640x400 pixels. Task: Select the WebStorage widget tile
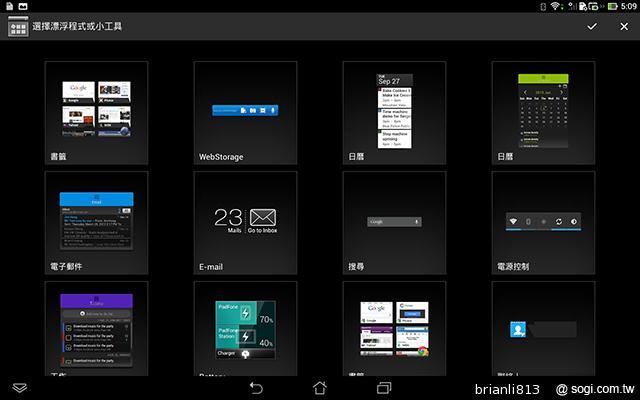pos(245,113)
